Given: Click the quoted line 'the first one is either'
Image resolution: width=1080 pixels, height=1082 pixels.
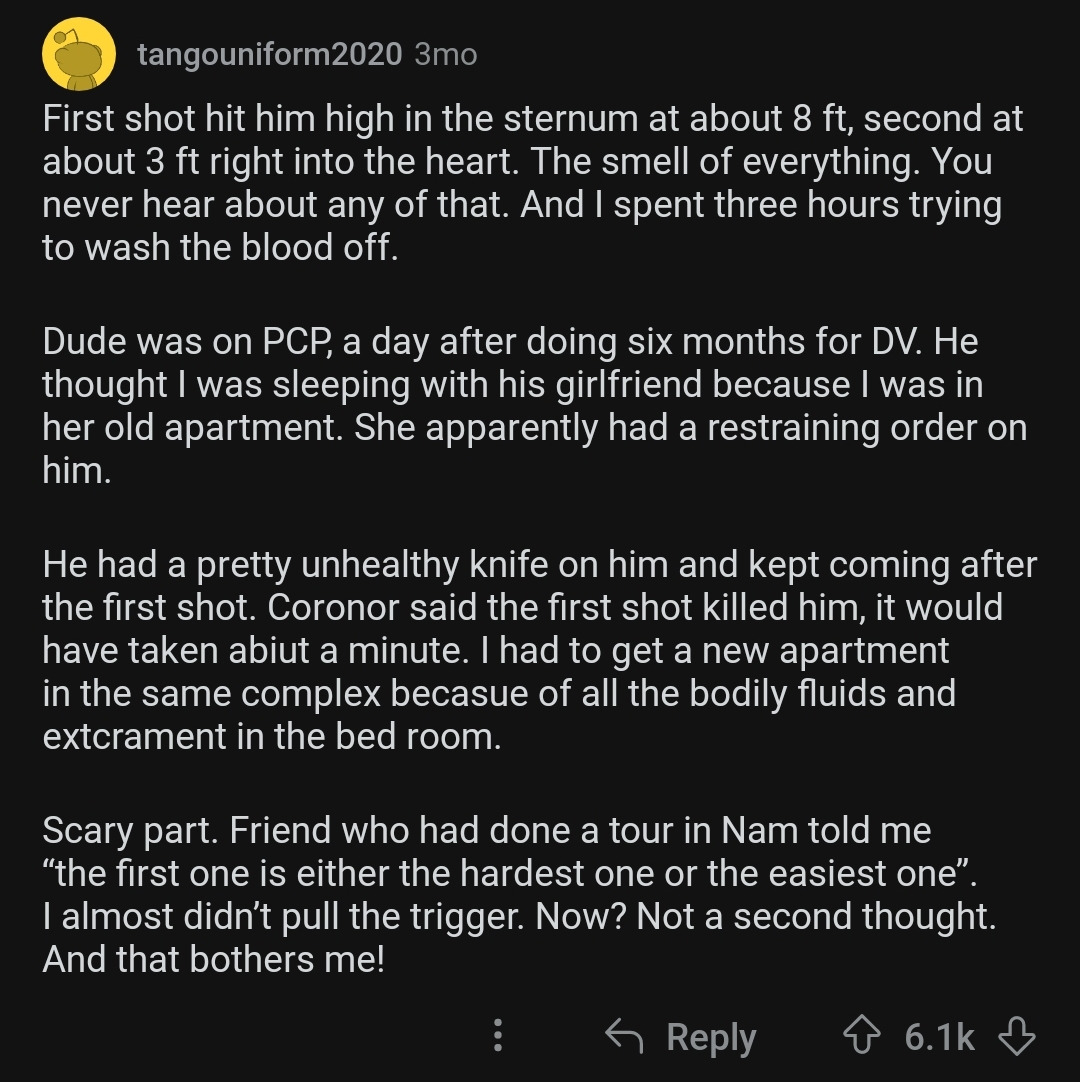Looking at the screenshot, I should click(509, 873).
